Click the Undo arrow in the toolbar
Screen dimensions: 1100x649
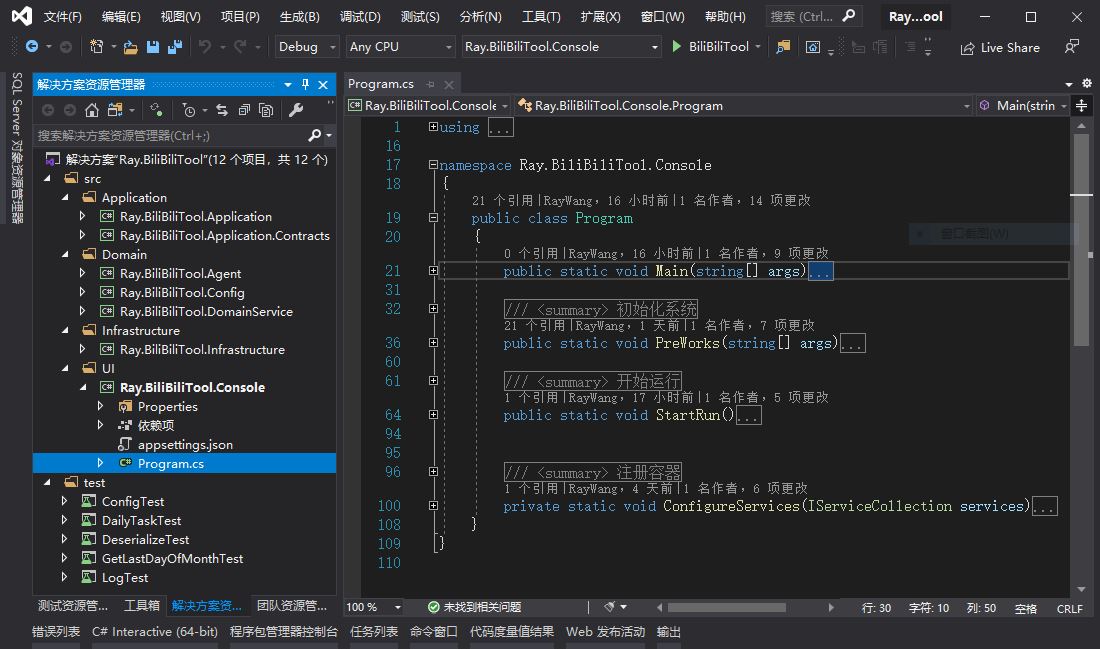click(205, 47)
